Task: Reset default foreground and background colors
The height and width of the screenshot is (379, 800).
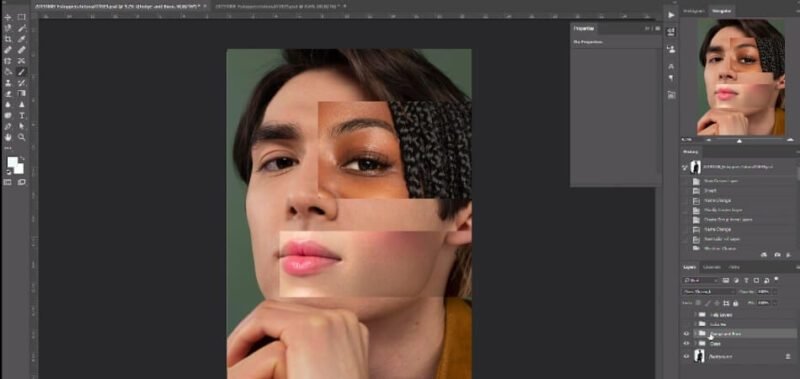Action: pos(8,172)
